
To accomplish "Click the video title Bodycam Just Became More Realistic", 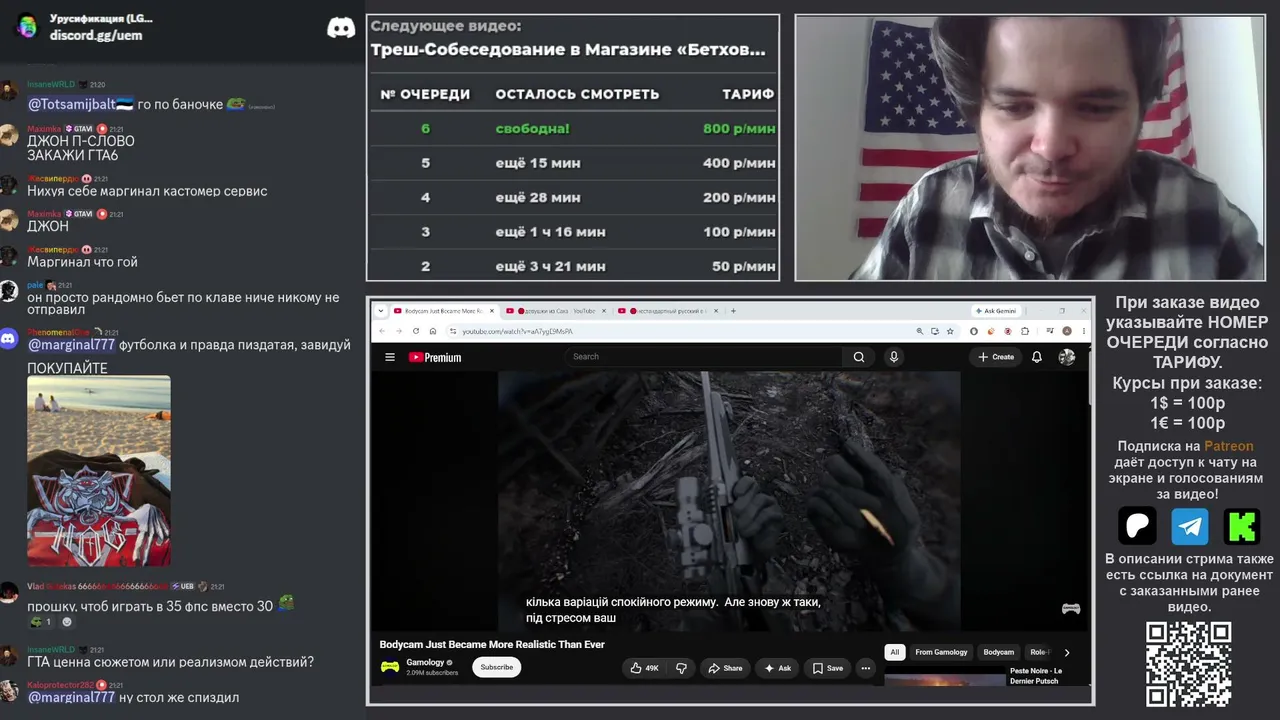I will click(x=492, y=645).
